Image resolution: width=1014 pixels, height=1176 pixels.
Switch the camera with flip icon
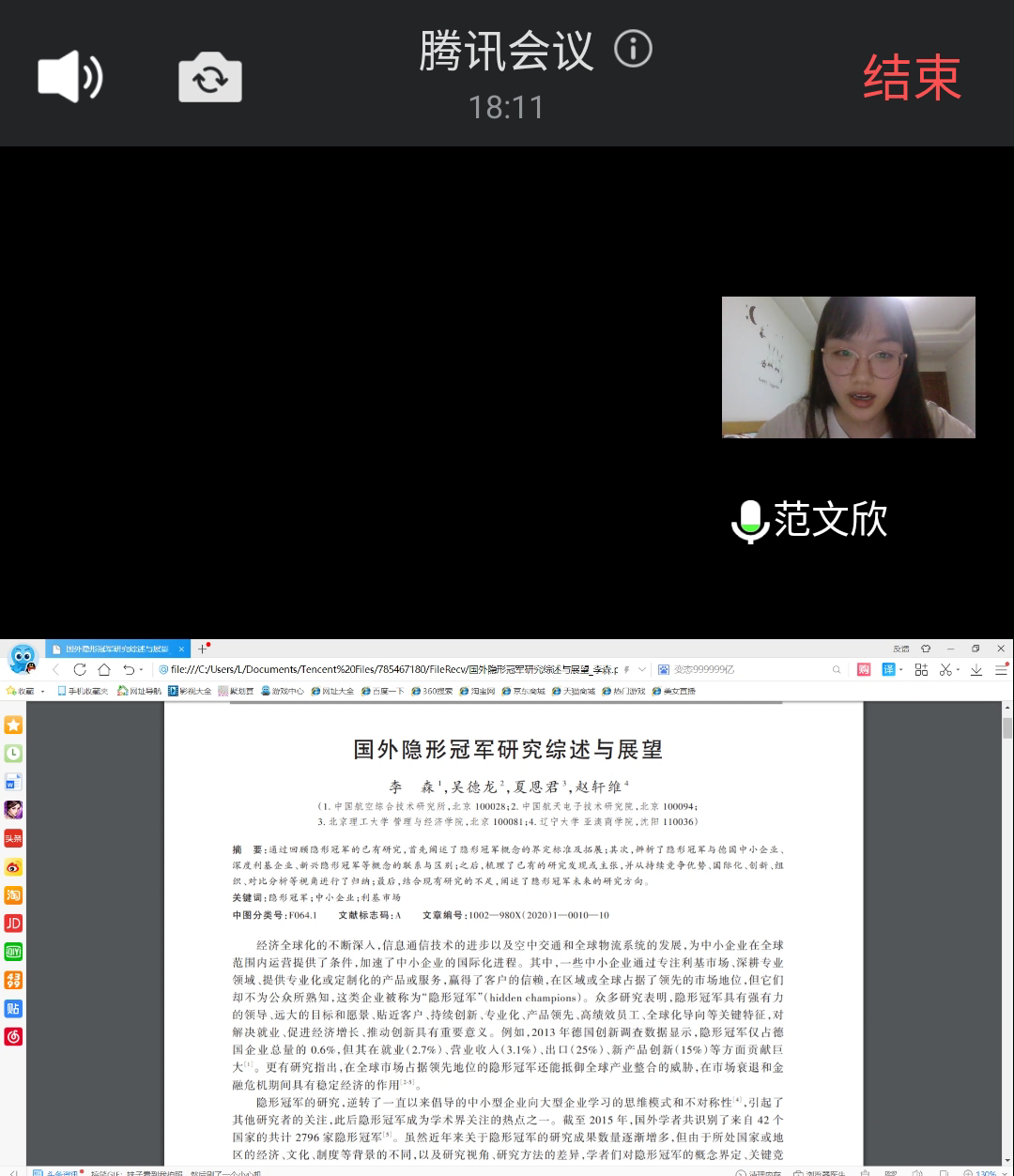pyautogui.click(x=210, y=78)
